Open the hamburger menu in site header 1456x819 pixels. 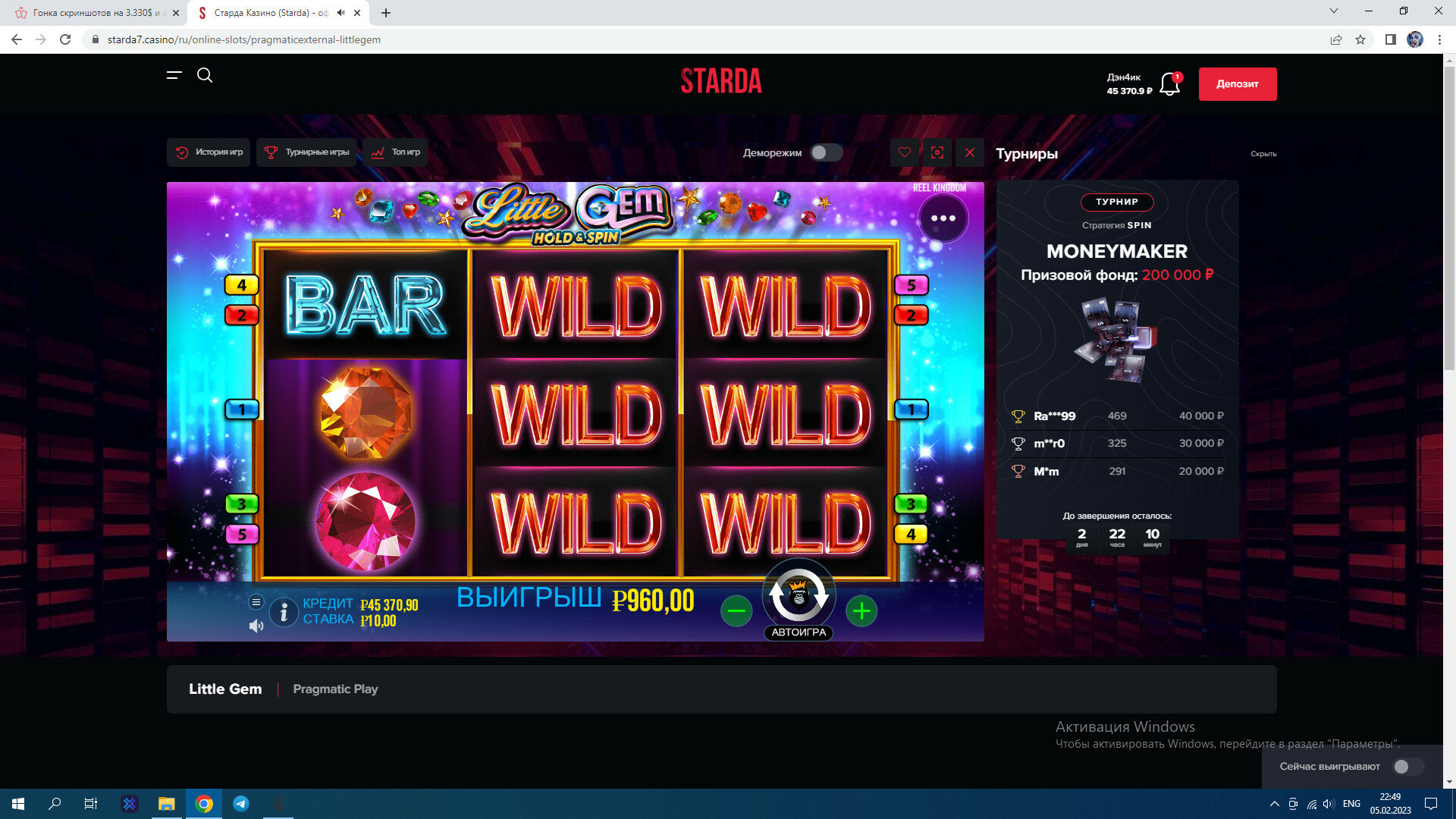[174, 75]
